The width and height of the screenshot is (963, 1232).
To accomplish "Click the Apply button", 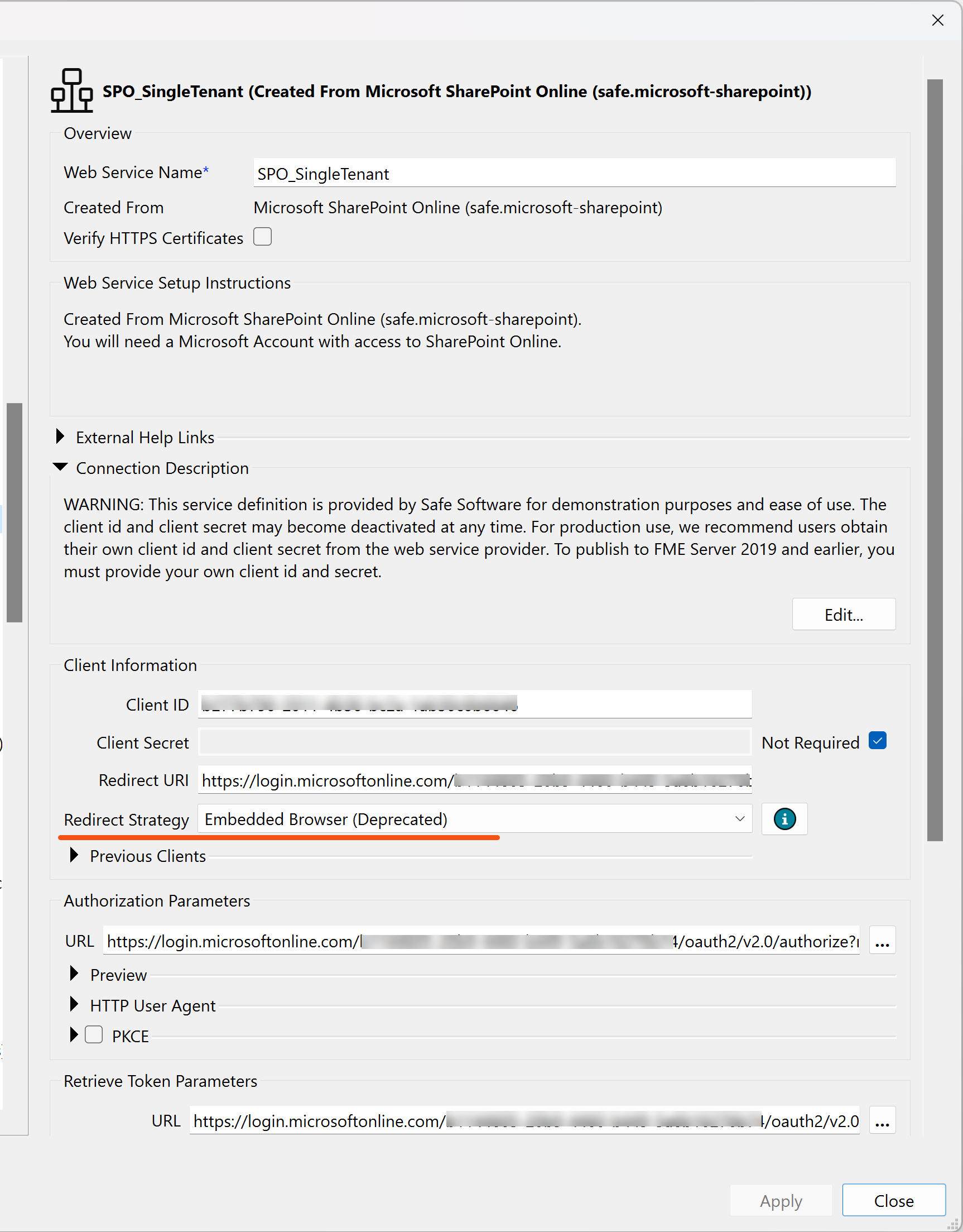I will click(781, 1200).
